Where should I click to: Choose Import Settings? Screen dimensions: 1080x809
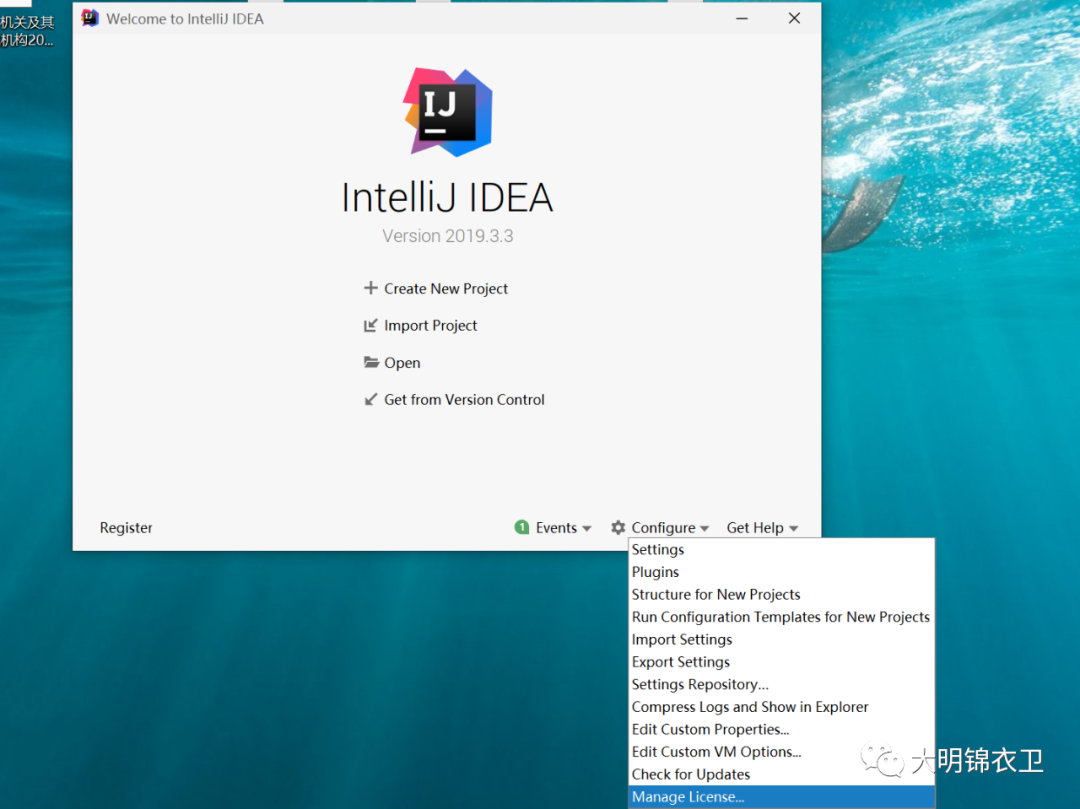point(782,640)
